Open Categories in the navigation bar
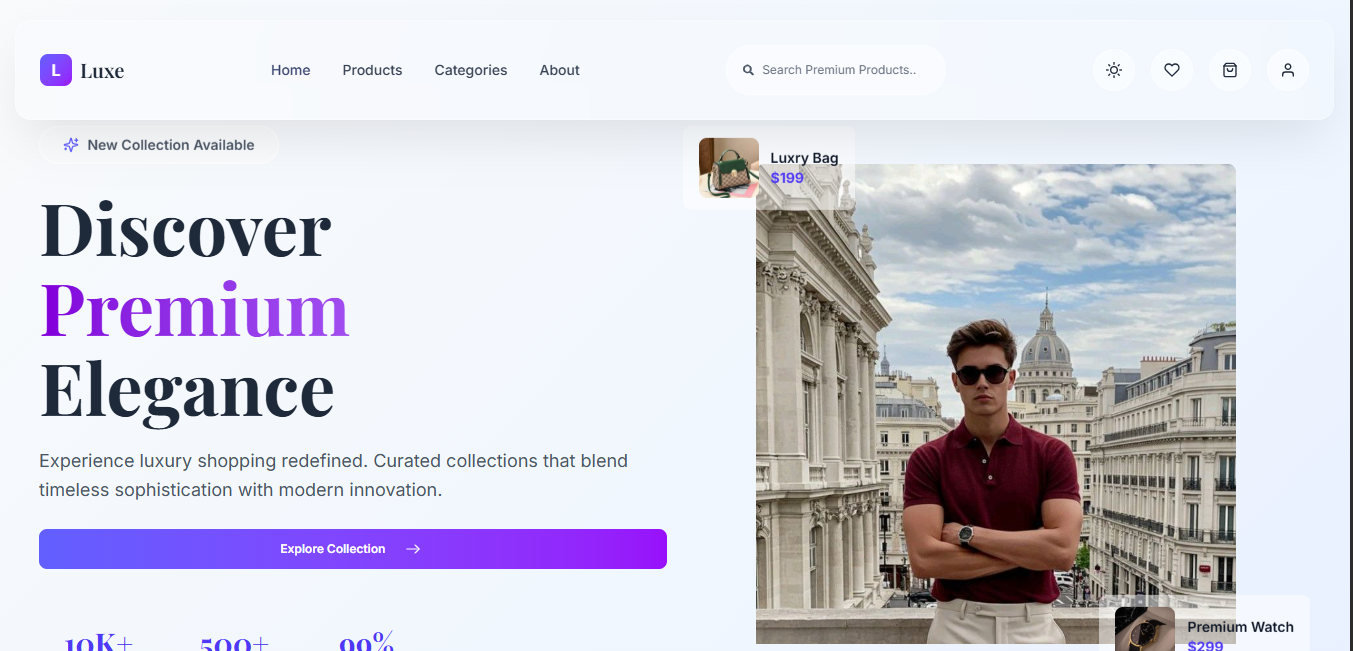Screen dimensions: 1353x651 (x=470, y=70)
